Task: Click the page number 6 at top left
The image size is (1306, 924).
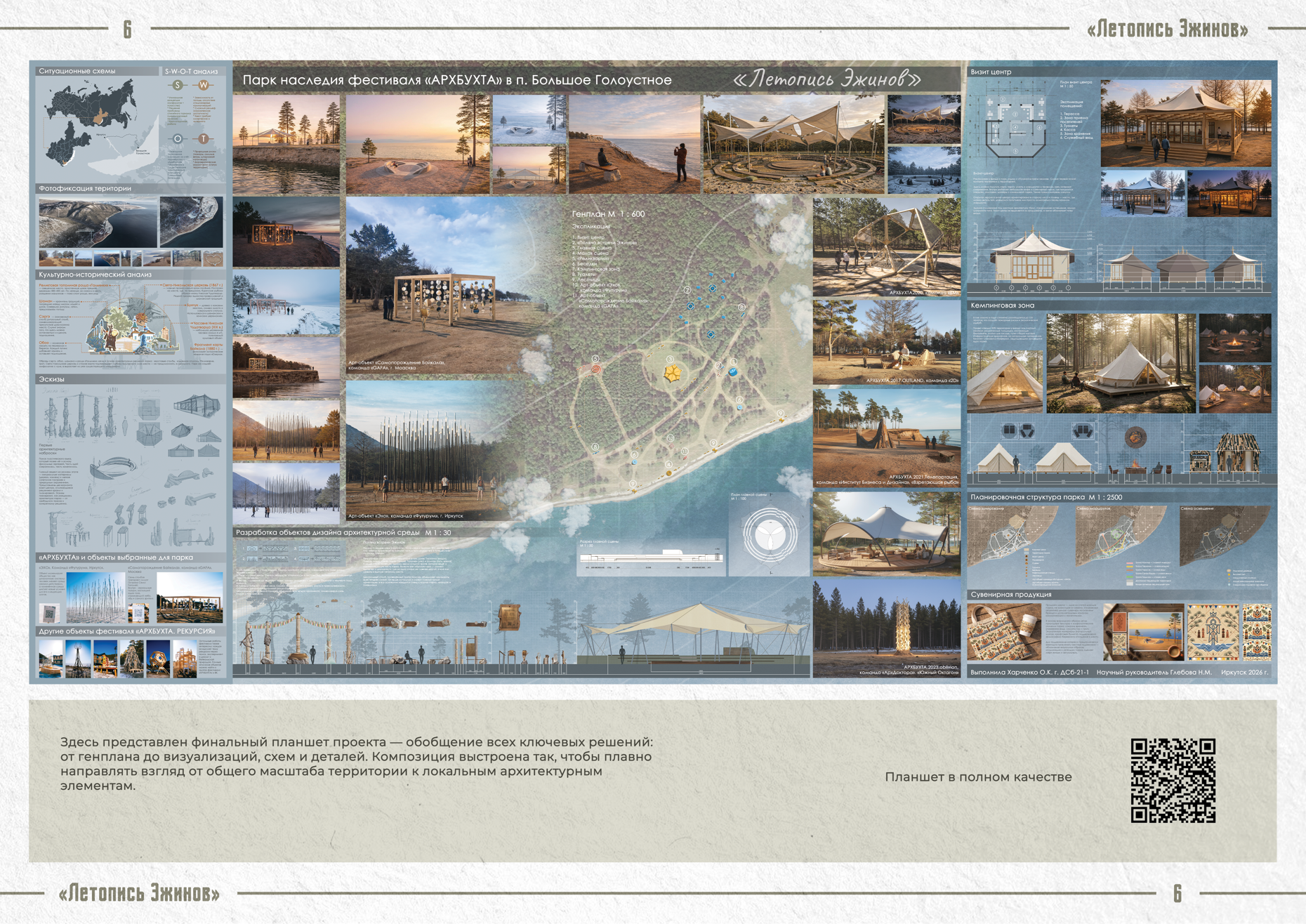Action: click(127, 29)
